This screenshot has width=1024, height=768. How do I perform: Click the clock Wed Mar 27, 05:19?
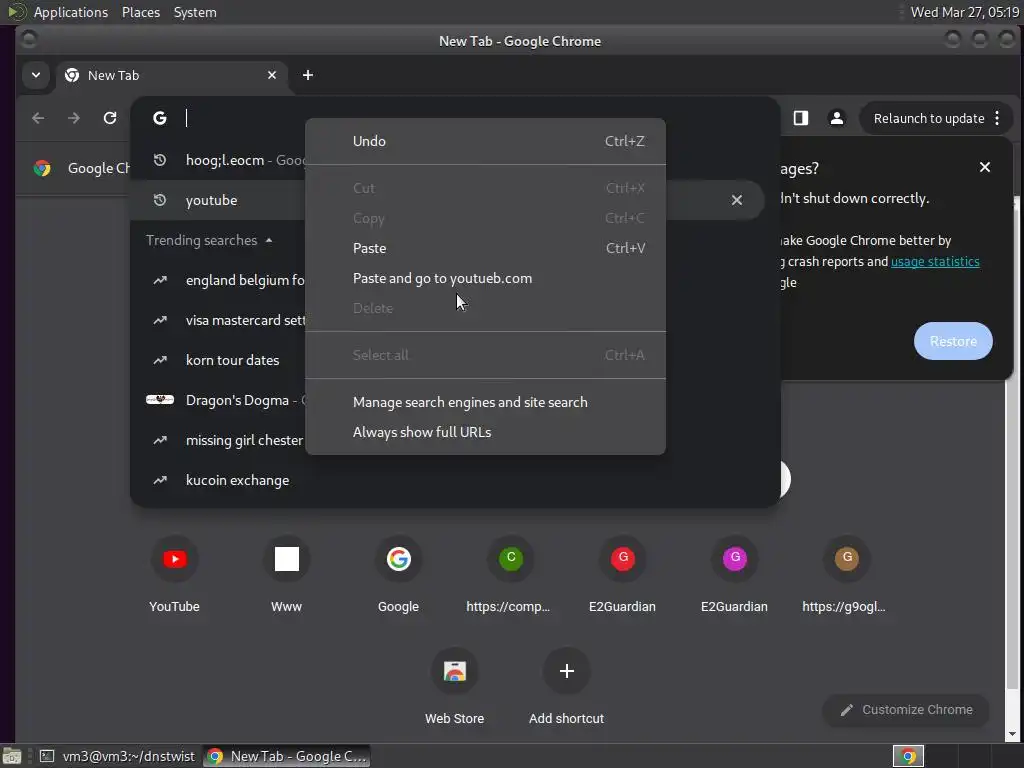pos(964,12)
